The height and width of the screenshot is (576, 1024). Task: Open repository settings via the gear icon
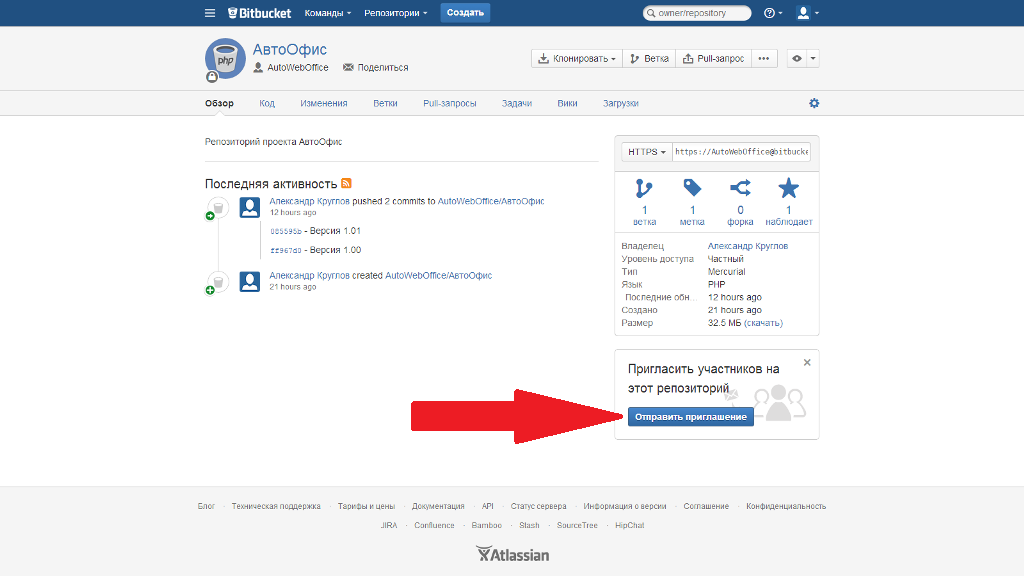click(x=814, y=102)
